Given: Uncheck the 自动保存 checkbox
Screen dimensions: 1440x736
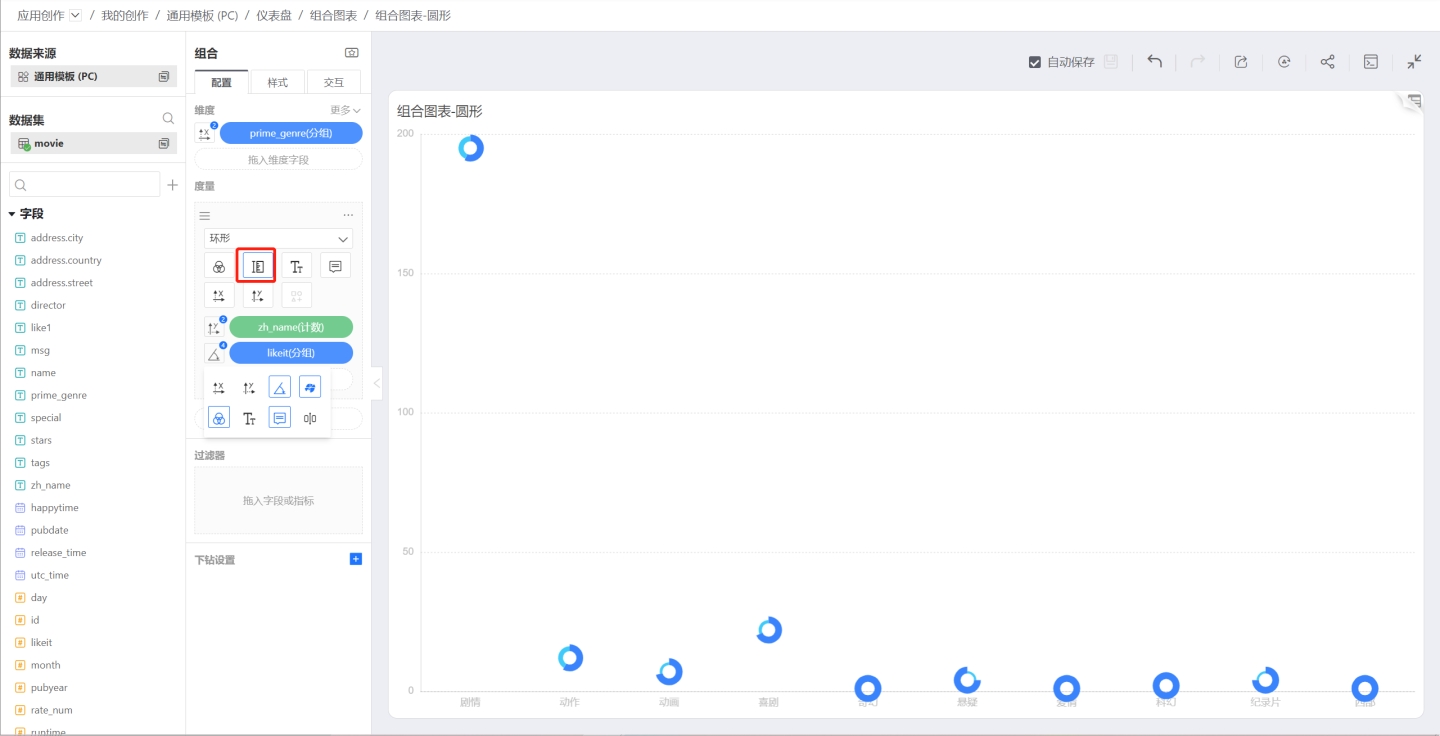Looking at the screenshot, I should (x=1035, y=62).
